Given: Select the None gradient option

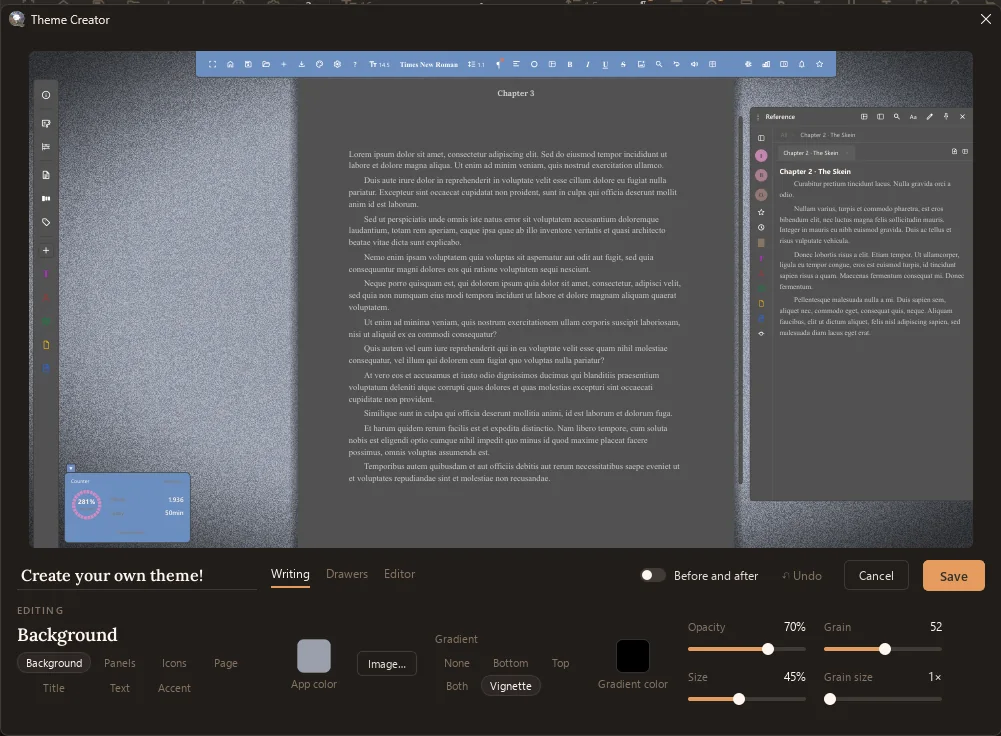Looking at the screenshot, I should pyautogui.click(x=456, y=663).
